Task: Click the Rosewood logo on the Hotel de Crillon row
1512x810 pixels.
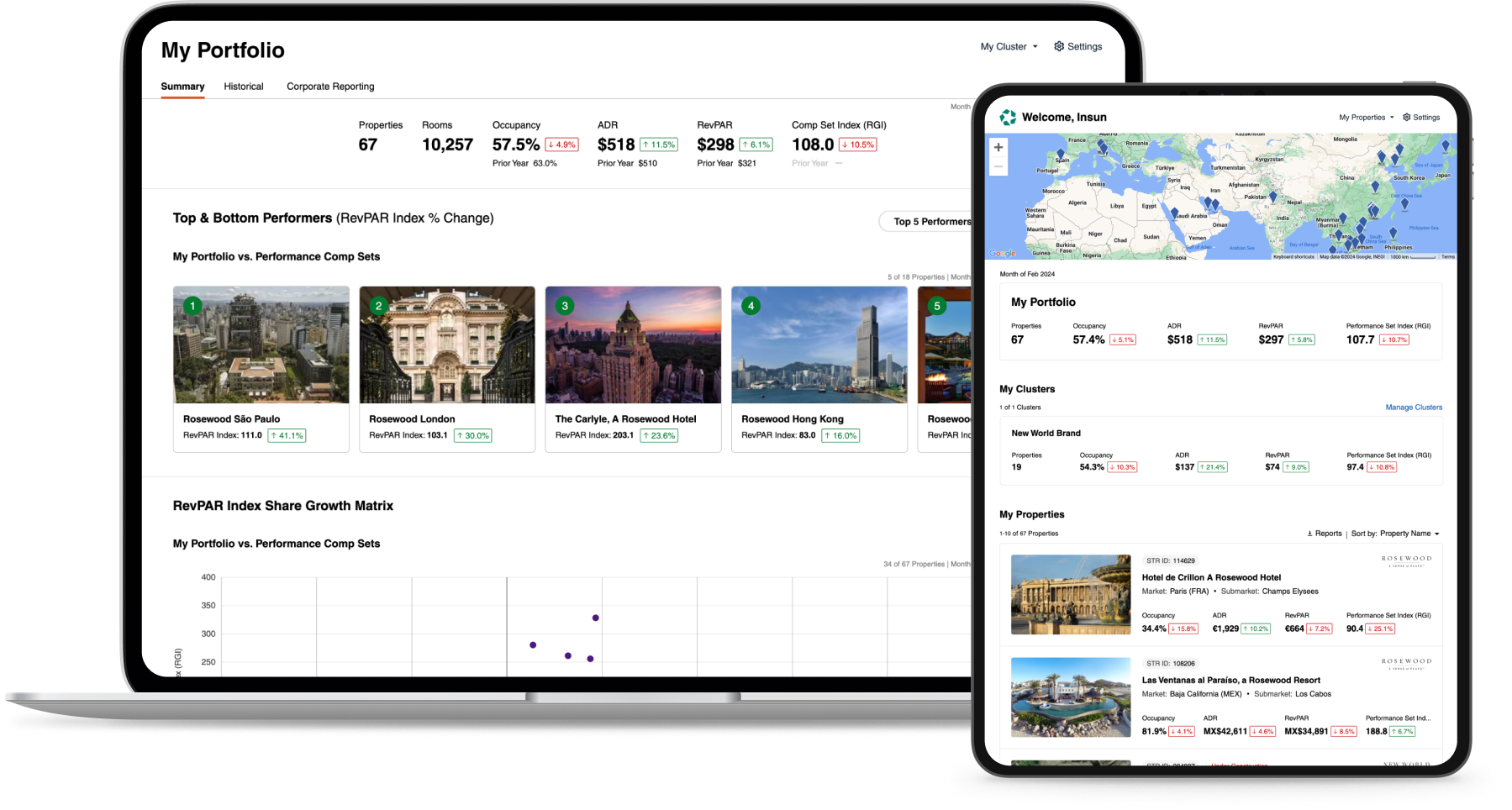Action: [1406, 560]
